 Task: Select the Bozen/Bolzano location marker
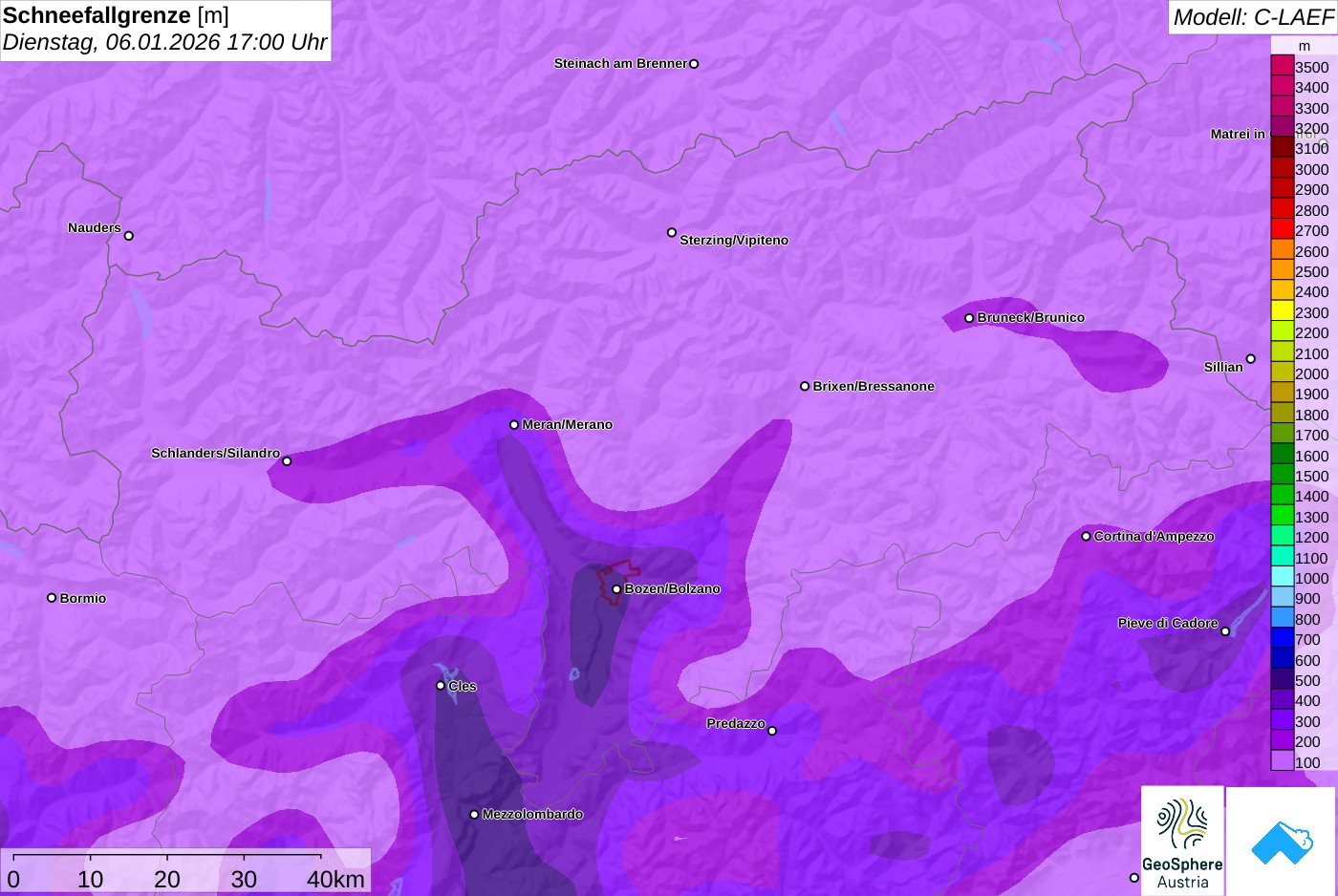(616, 589)
